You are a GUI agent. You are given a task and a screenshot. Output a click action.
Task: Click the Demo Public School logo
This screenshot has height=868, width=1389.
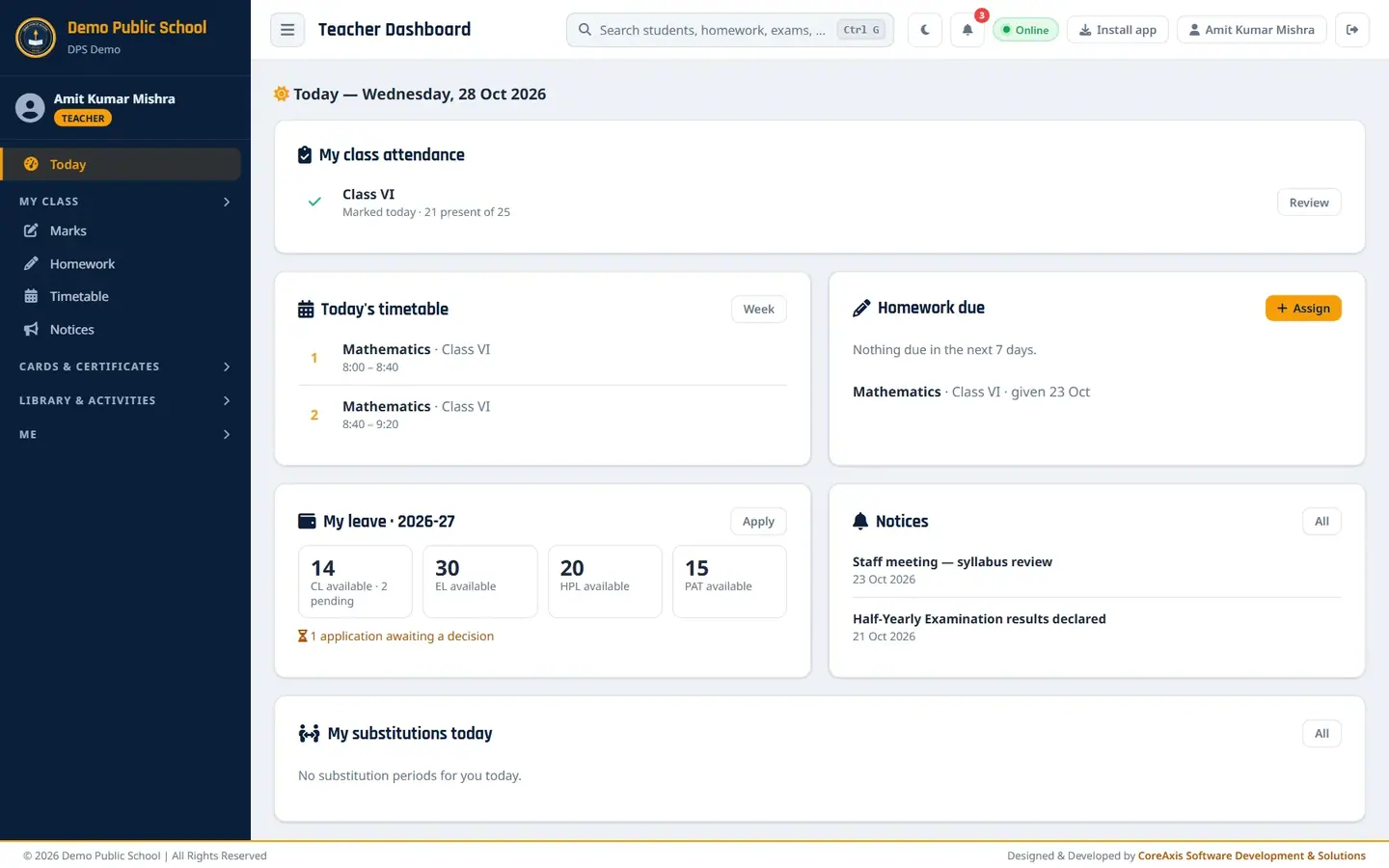pyautogui.click(x=36, y=38)
